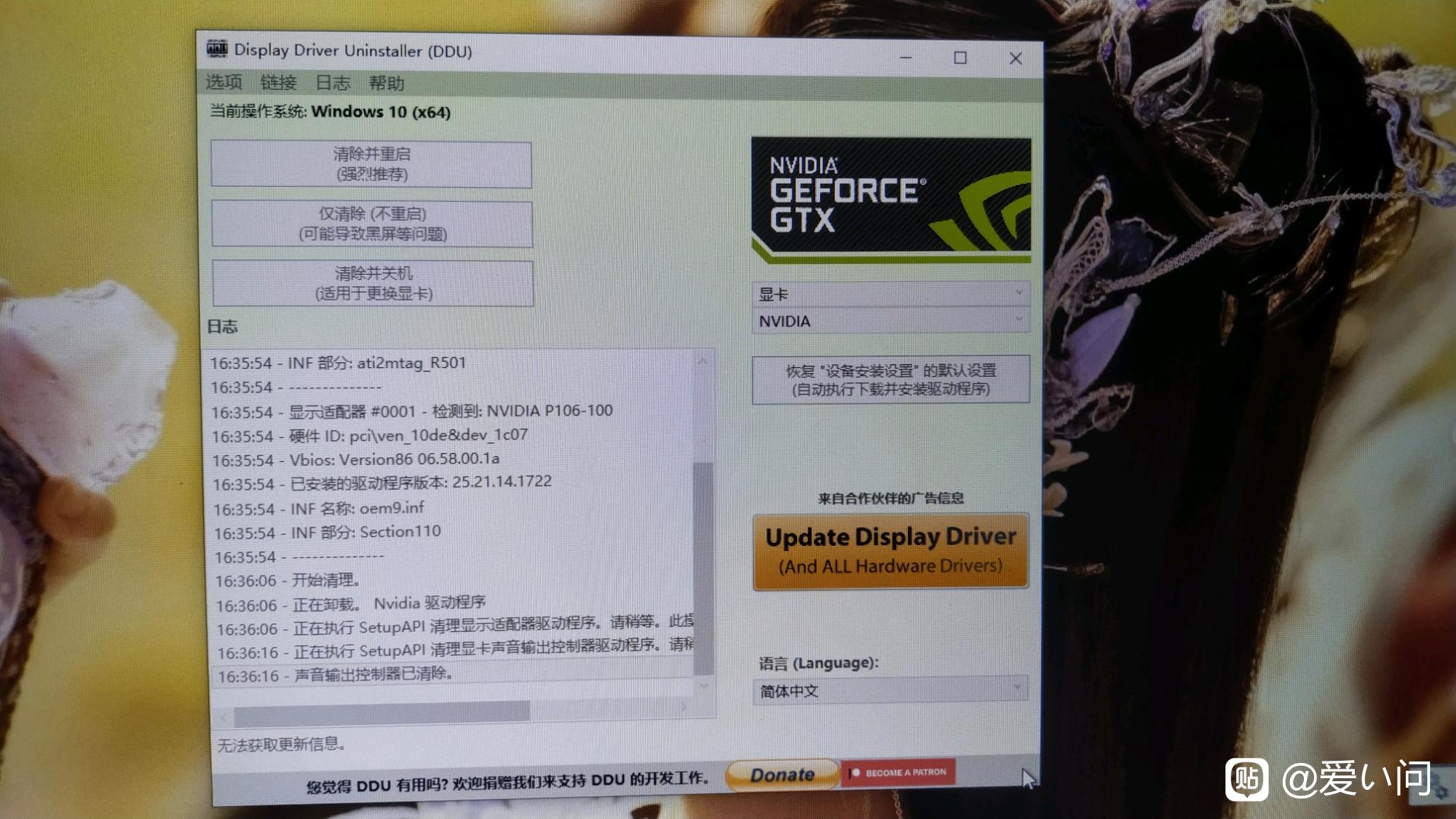Click the NVIDIA GeForce GTX logo image
The image size is (1456, 819).
pyautogui.click(x=891, y=200)
